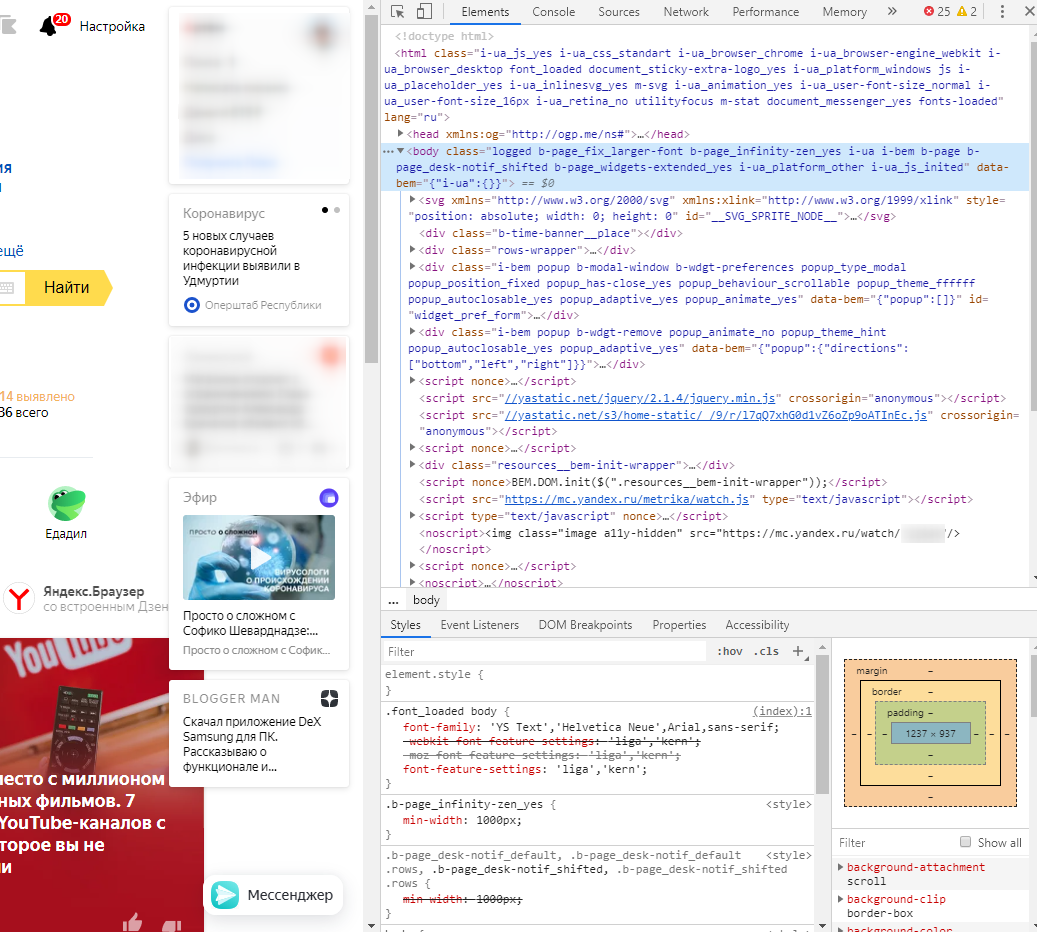Click the red error count badge
1037x932 pixels.
click(936, 11)
